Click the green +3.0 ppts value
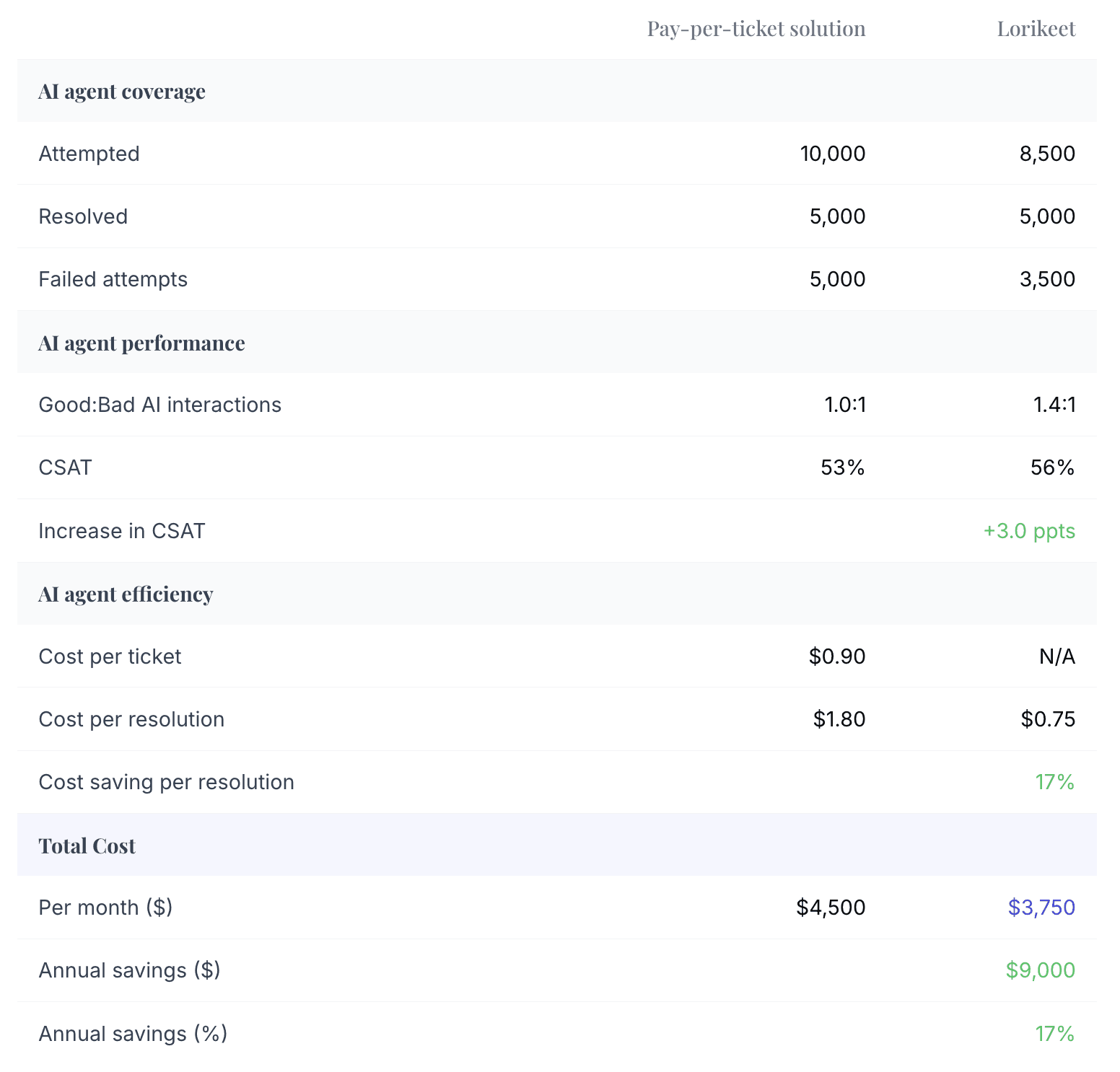The height and width of the screenshot is (1072, 1120). (1029, 531)
